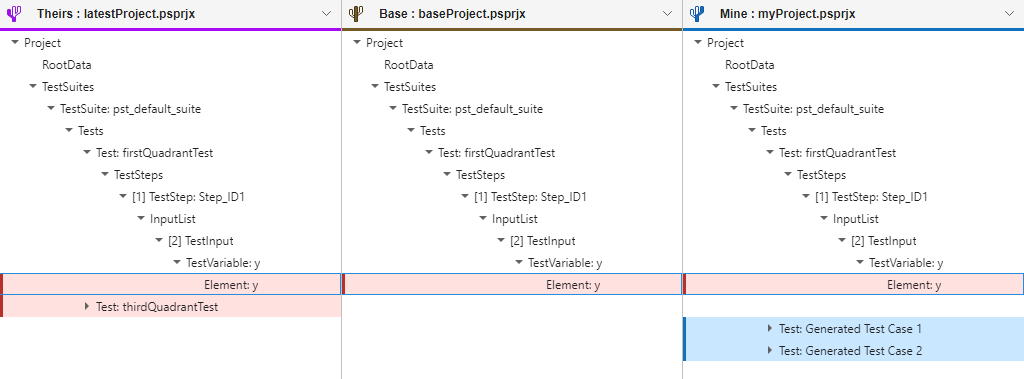Screen dimensions: 1024x379
Task: Collapse pst_default_suite in the Mine pane
Action: tap(735, 108)
